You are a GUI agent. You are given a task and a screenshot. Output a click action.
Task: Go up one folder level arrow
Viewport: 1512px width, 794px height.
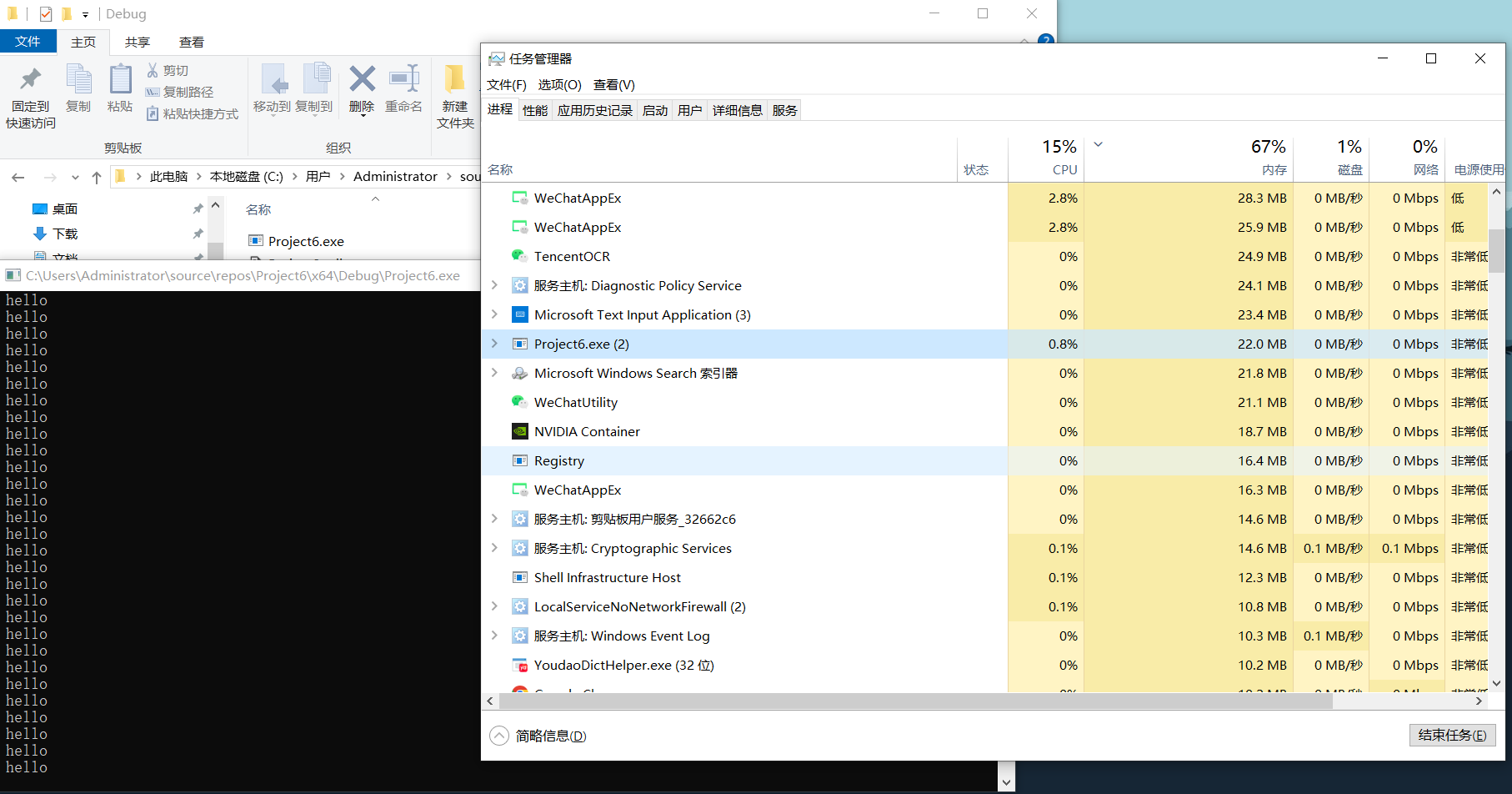tap(97, 177)
